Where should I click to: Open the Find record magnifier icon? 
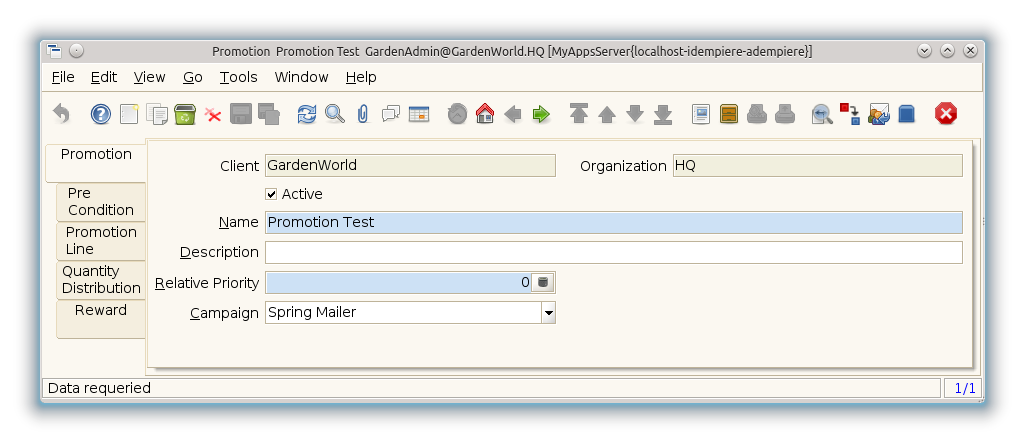tap(335, 114)
